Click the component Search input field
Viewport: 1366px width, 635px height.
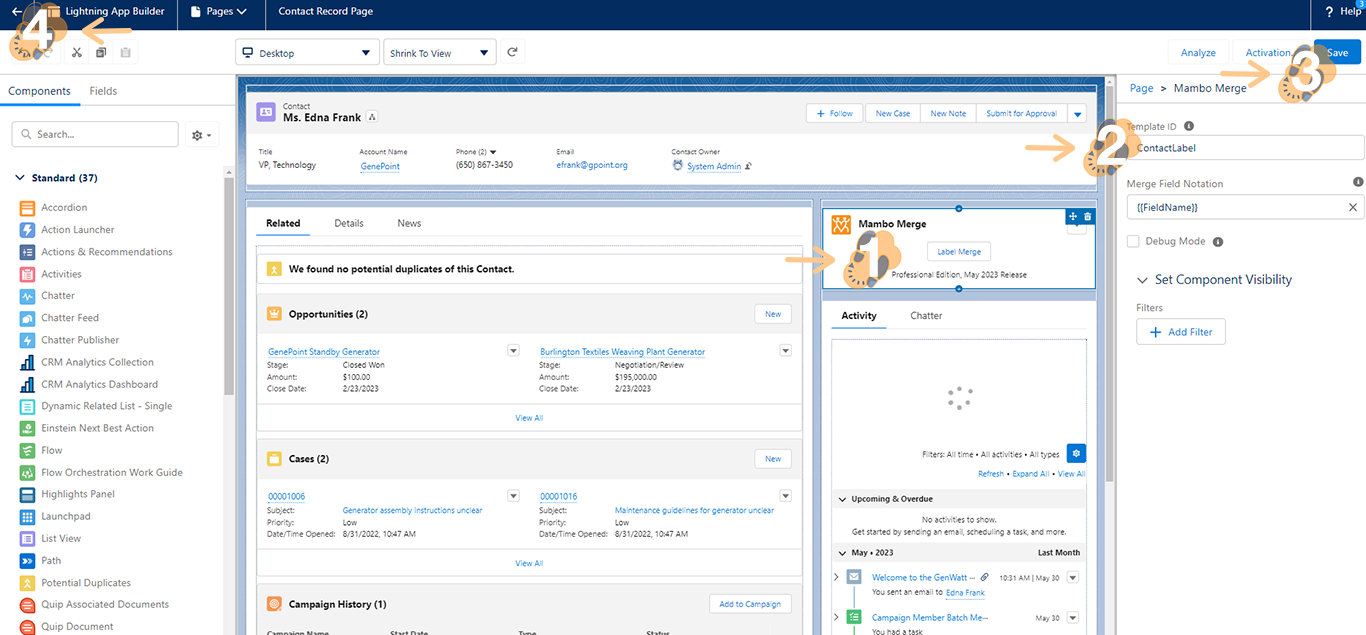95,134
